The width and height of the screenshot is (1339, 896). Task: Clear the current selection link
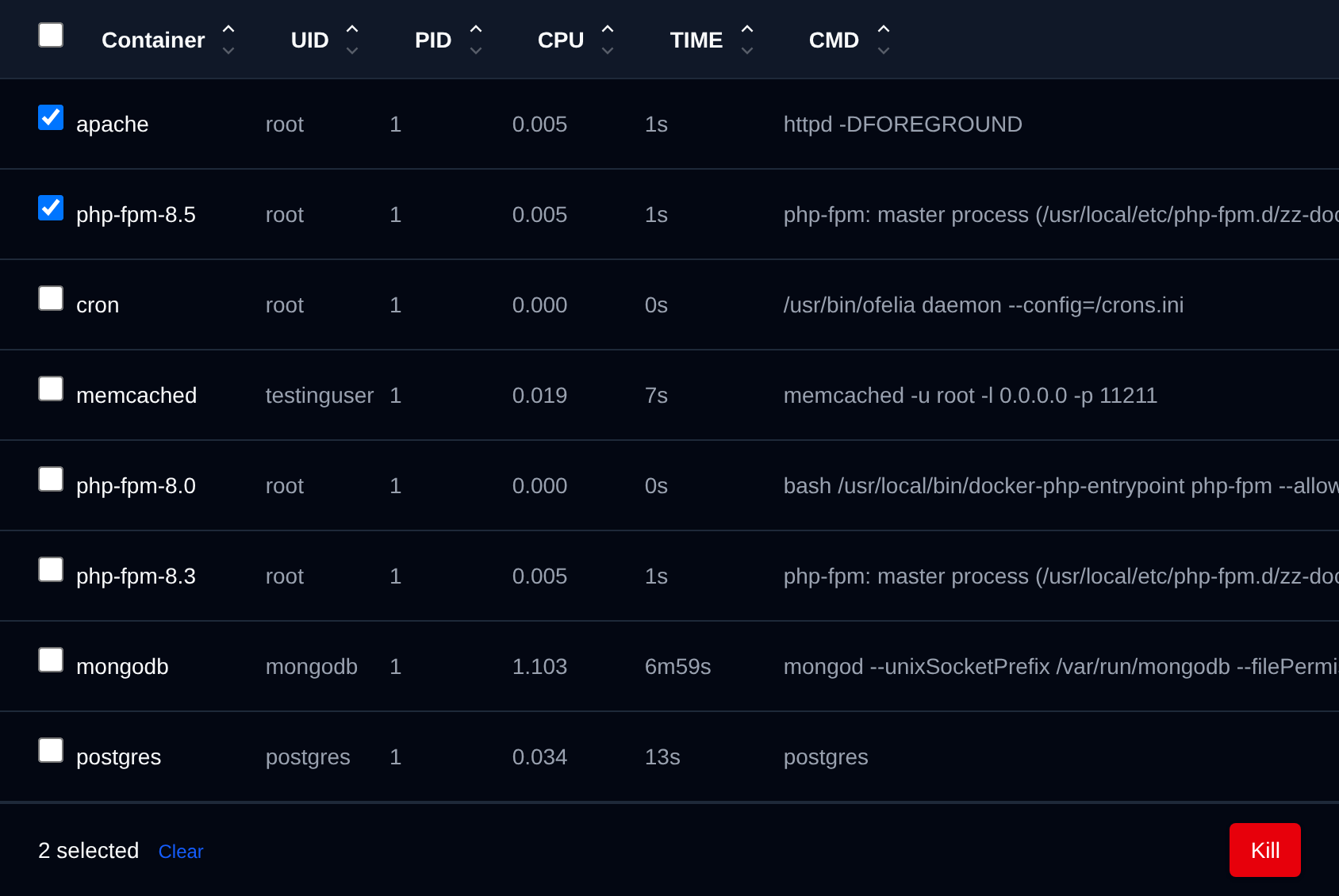coord(181,852)
